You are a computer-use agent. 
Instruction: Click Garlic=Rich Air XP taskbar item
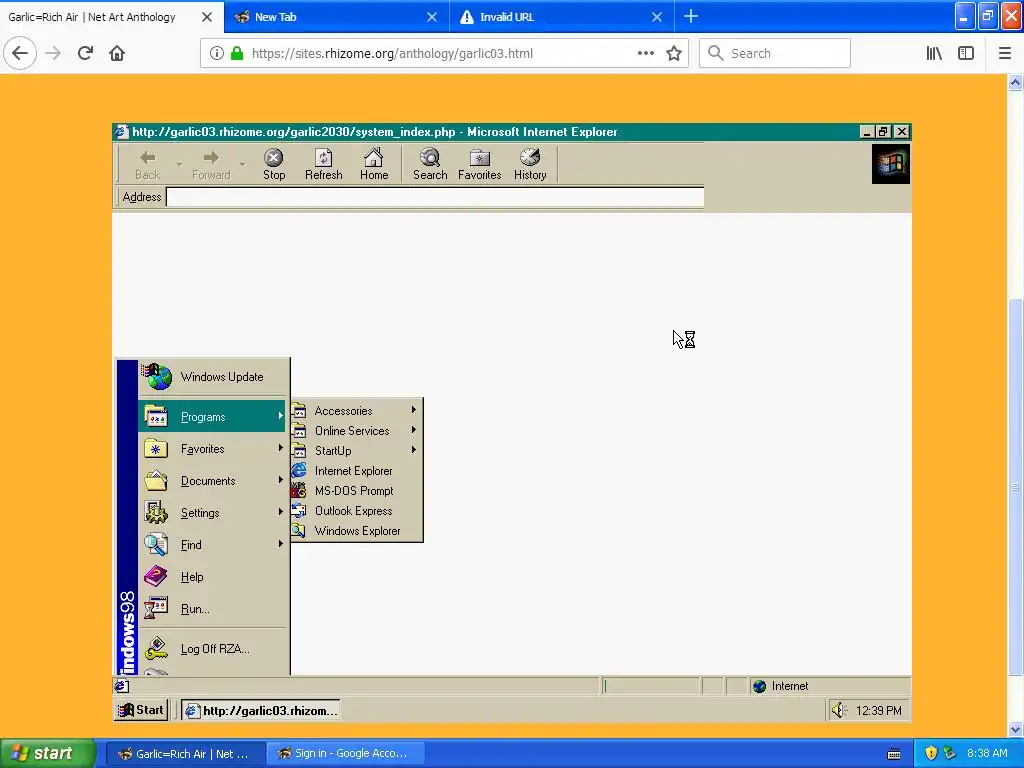click(184, 754)
